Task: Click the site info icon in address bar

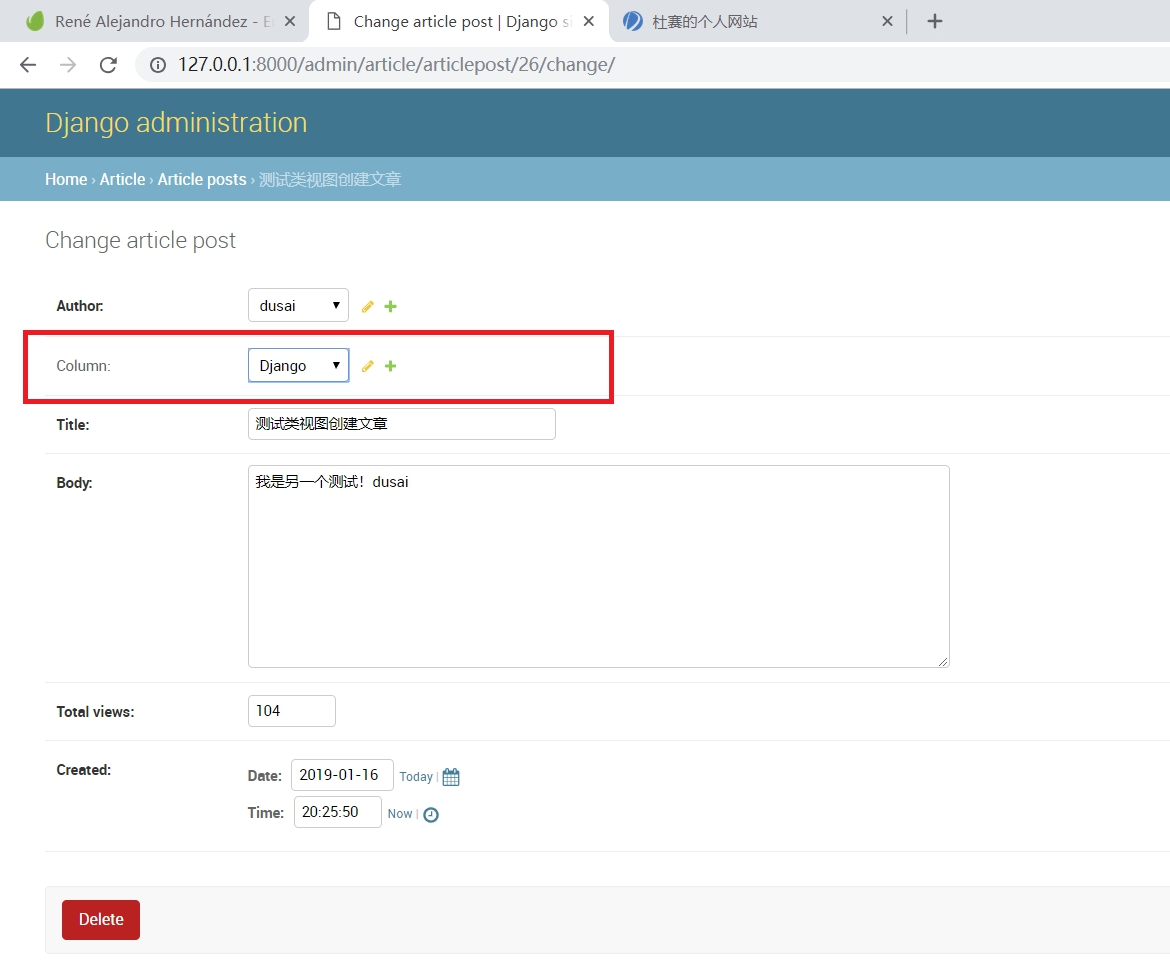Action: pyautogui.click(x=157, y=65)
